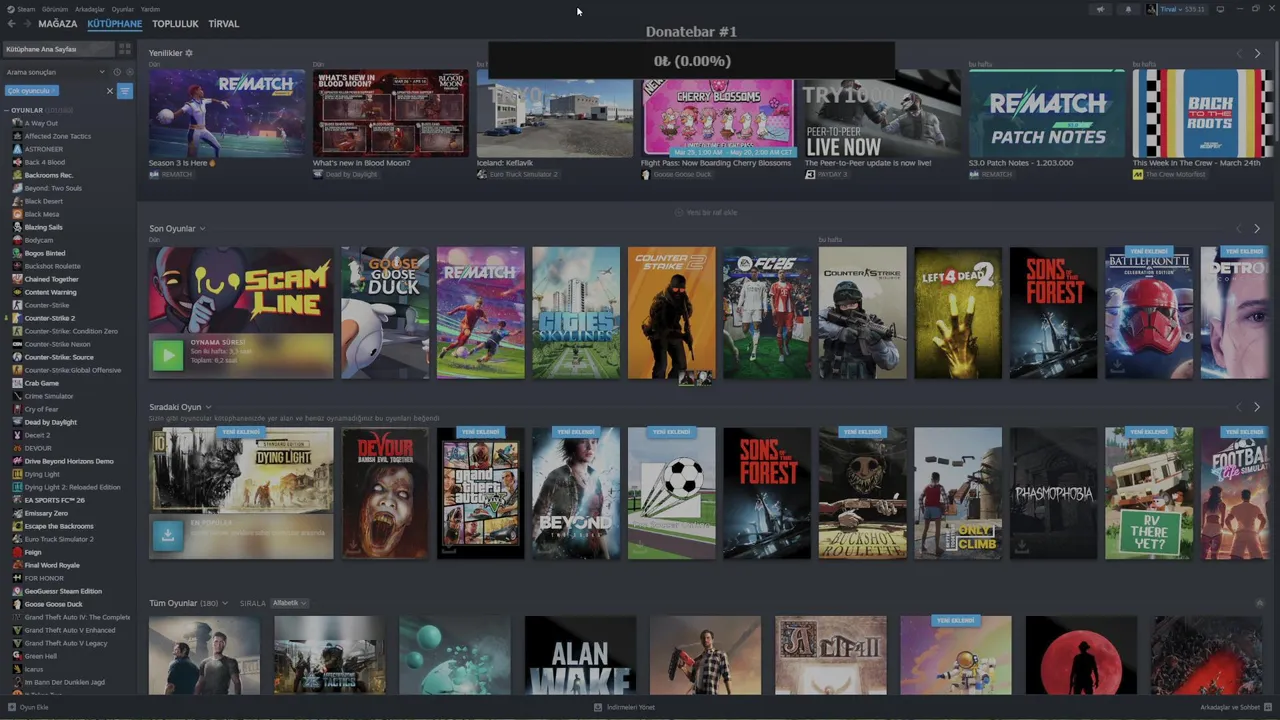This screenshot has width=1280, height=720.
Task: Select Counter-Strike 2 in the game list
Action: [x=50, y=318]
